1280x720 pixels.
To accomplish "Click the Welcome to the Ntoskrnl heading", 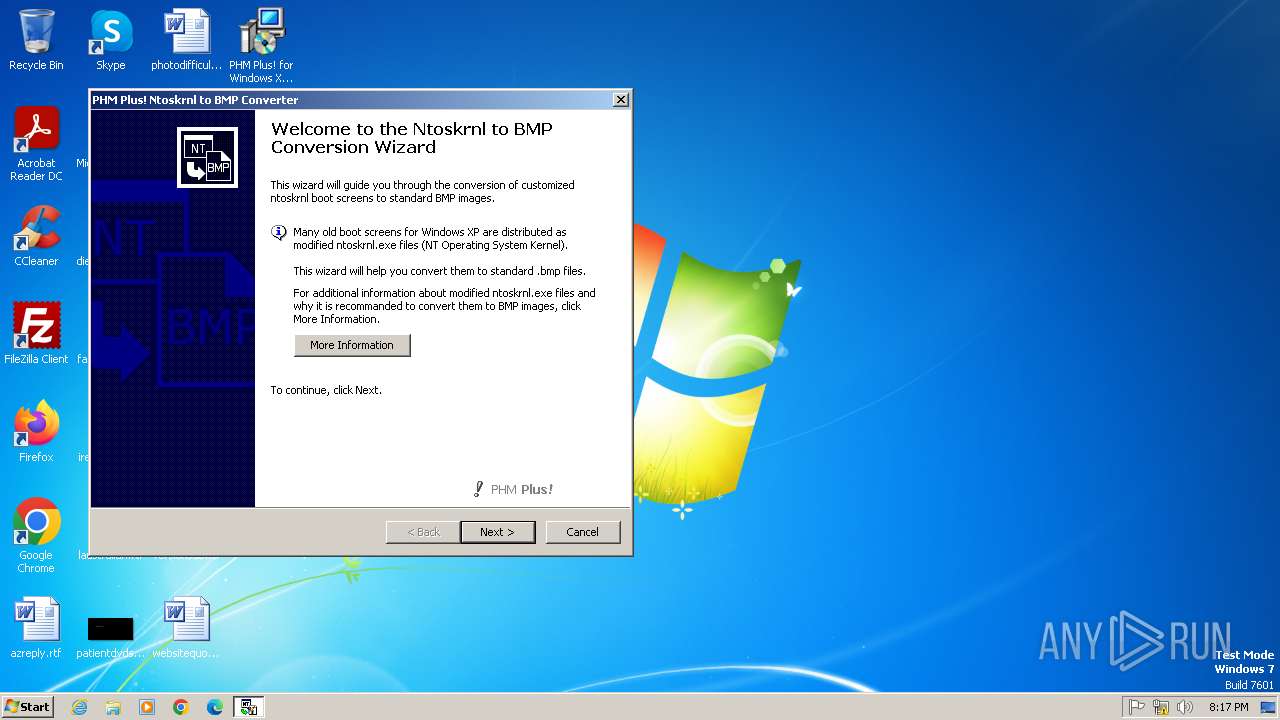I will (412, 138).
